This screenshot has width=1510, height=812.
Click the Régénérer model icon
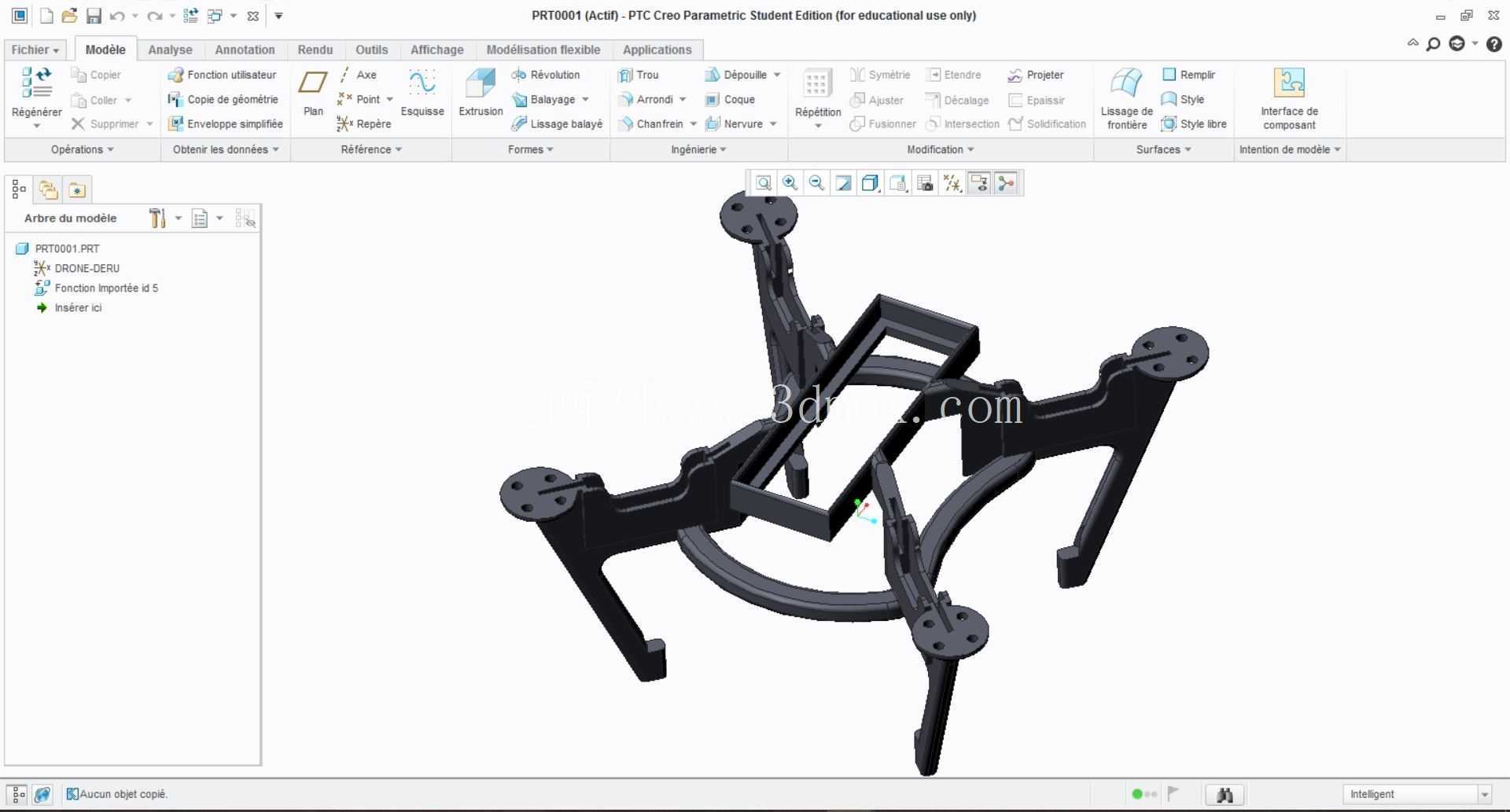click(36, 83)
